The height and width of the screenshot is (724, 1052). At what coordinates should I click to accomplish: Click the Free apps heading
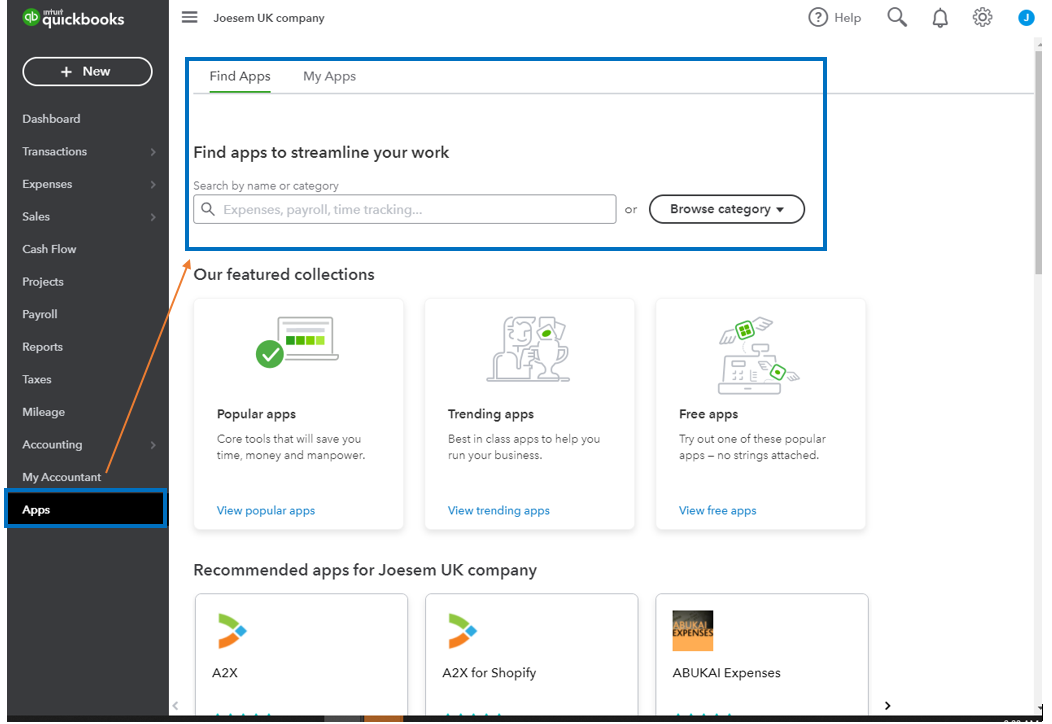[708, 414]
